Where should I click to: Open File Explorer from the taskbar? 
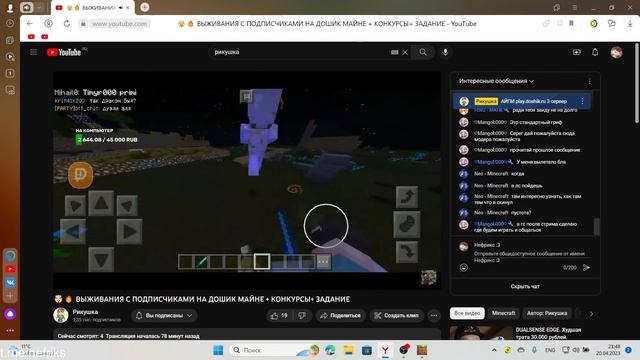(348, 350)
